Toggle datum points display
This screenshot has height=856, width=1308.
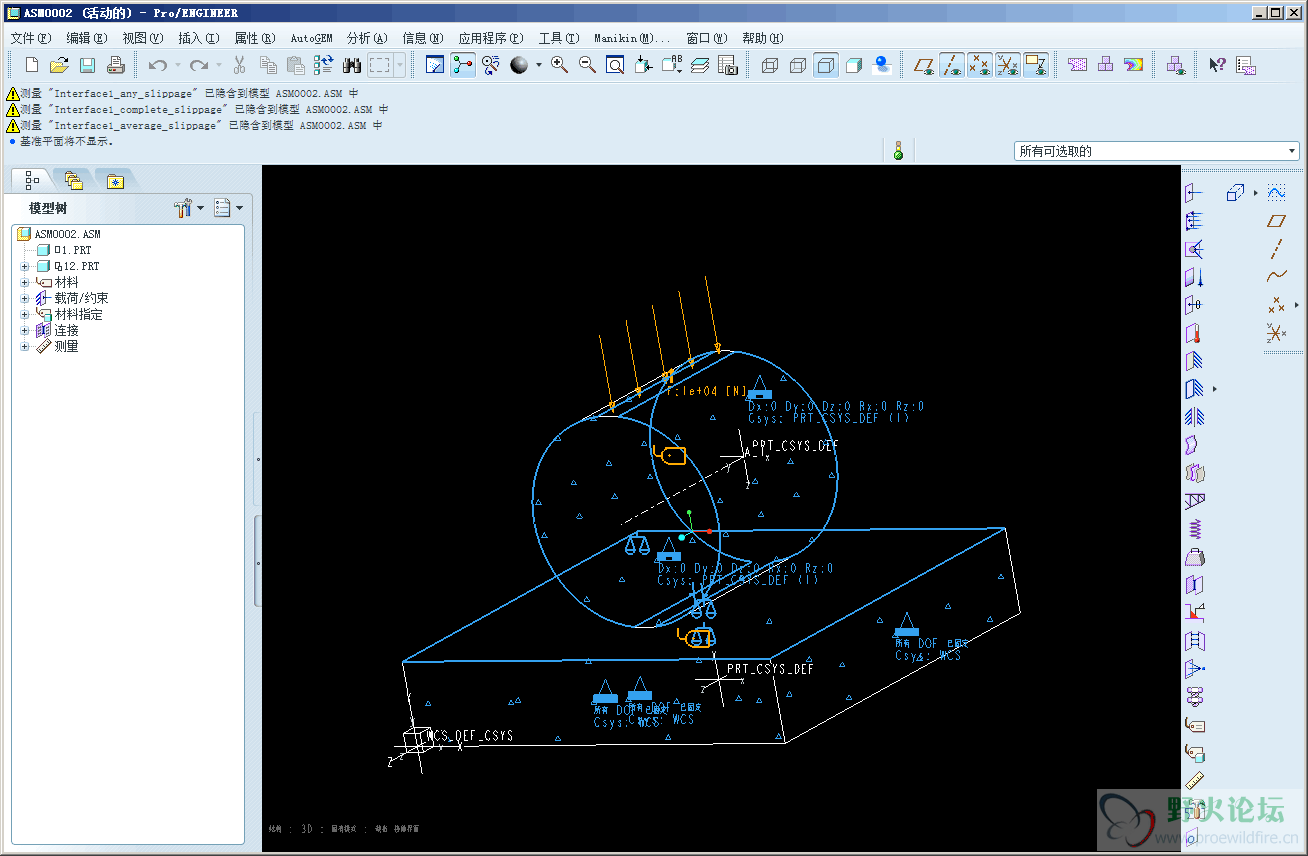click(x=980, y=65)
